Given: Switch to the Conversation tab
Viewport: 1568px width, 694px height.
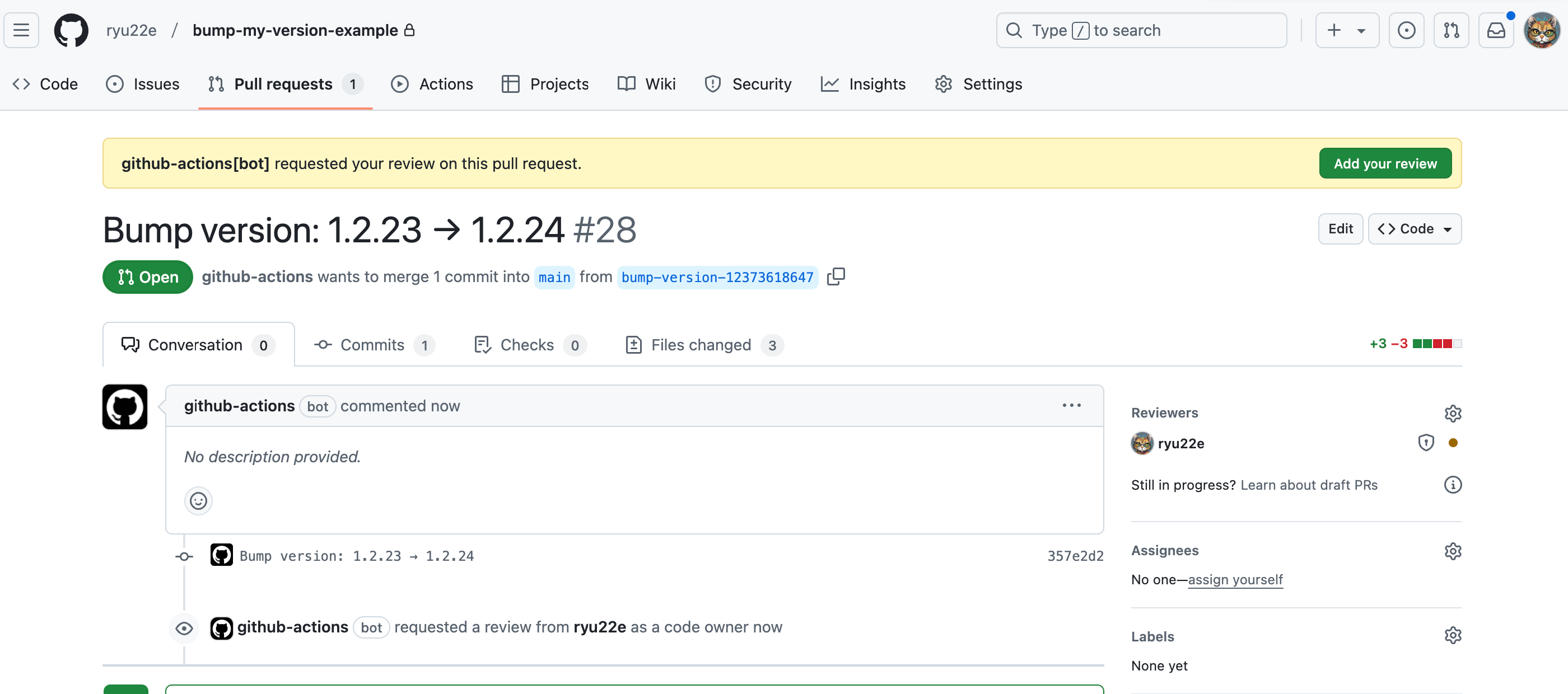Looking at the screenshot, I should [198, 345].
